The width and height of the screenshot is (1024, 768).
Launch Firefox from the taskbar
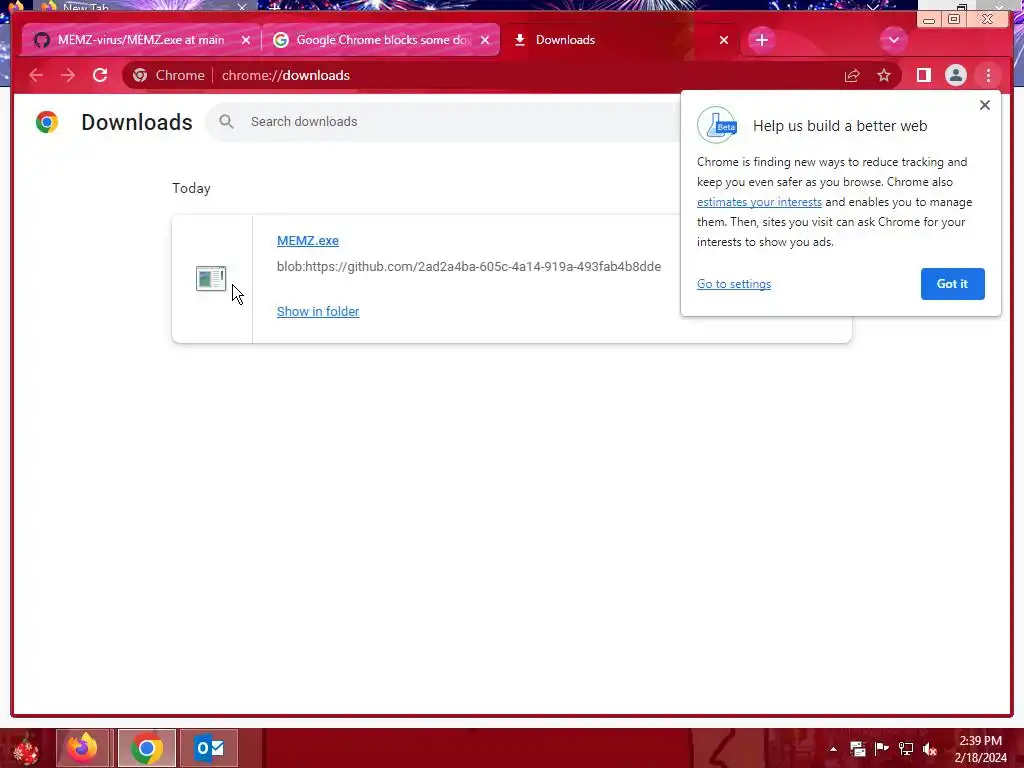pyautogui.click(x=84, y=748)
